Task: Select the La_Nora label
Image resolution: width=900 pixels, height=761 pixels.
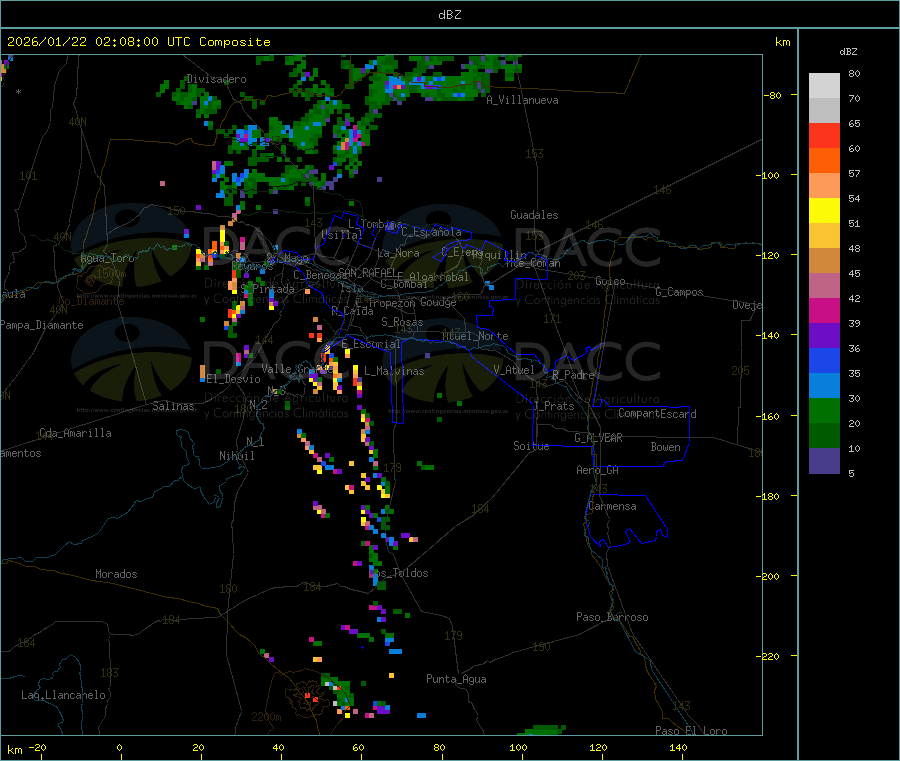Action: click(398, 253)
